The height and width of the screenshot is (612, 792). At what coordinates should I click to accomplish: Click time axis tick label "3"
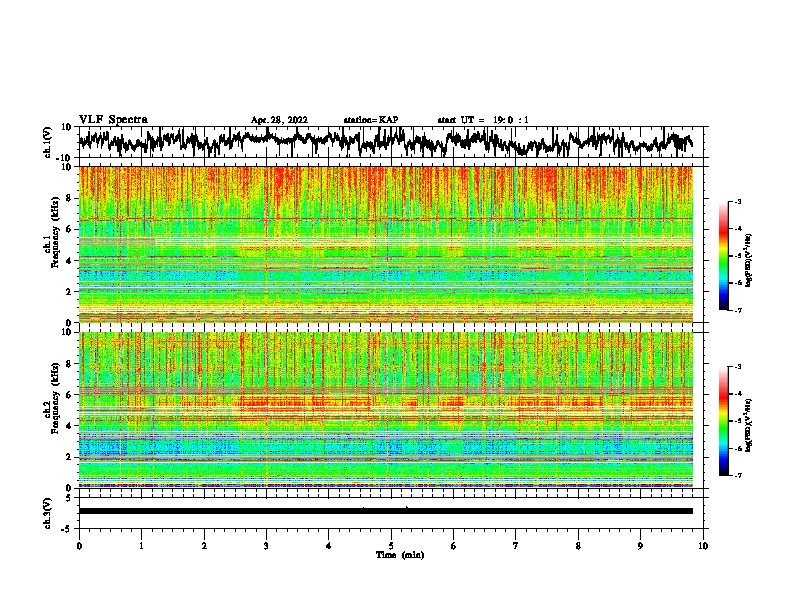tap(266, 546)
